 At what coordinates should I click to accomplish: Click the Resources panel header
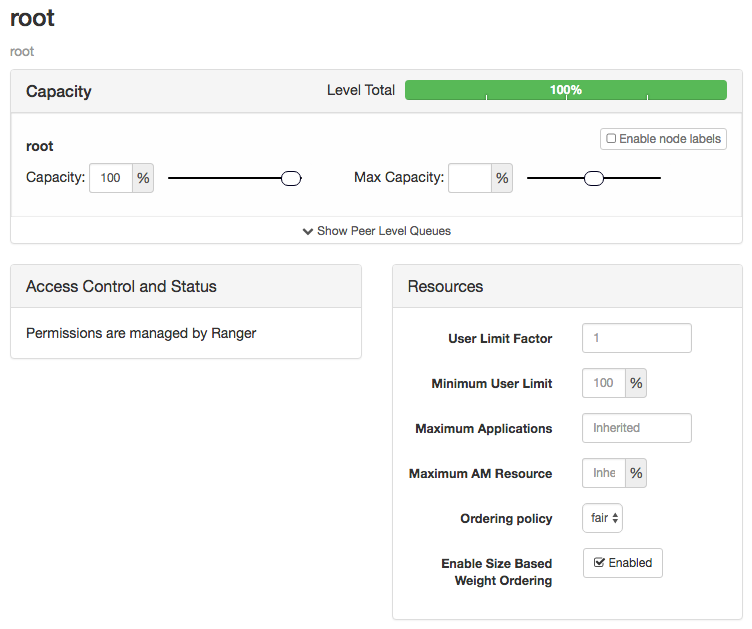[567, 286]
